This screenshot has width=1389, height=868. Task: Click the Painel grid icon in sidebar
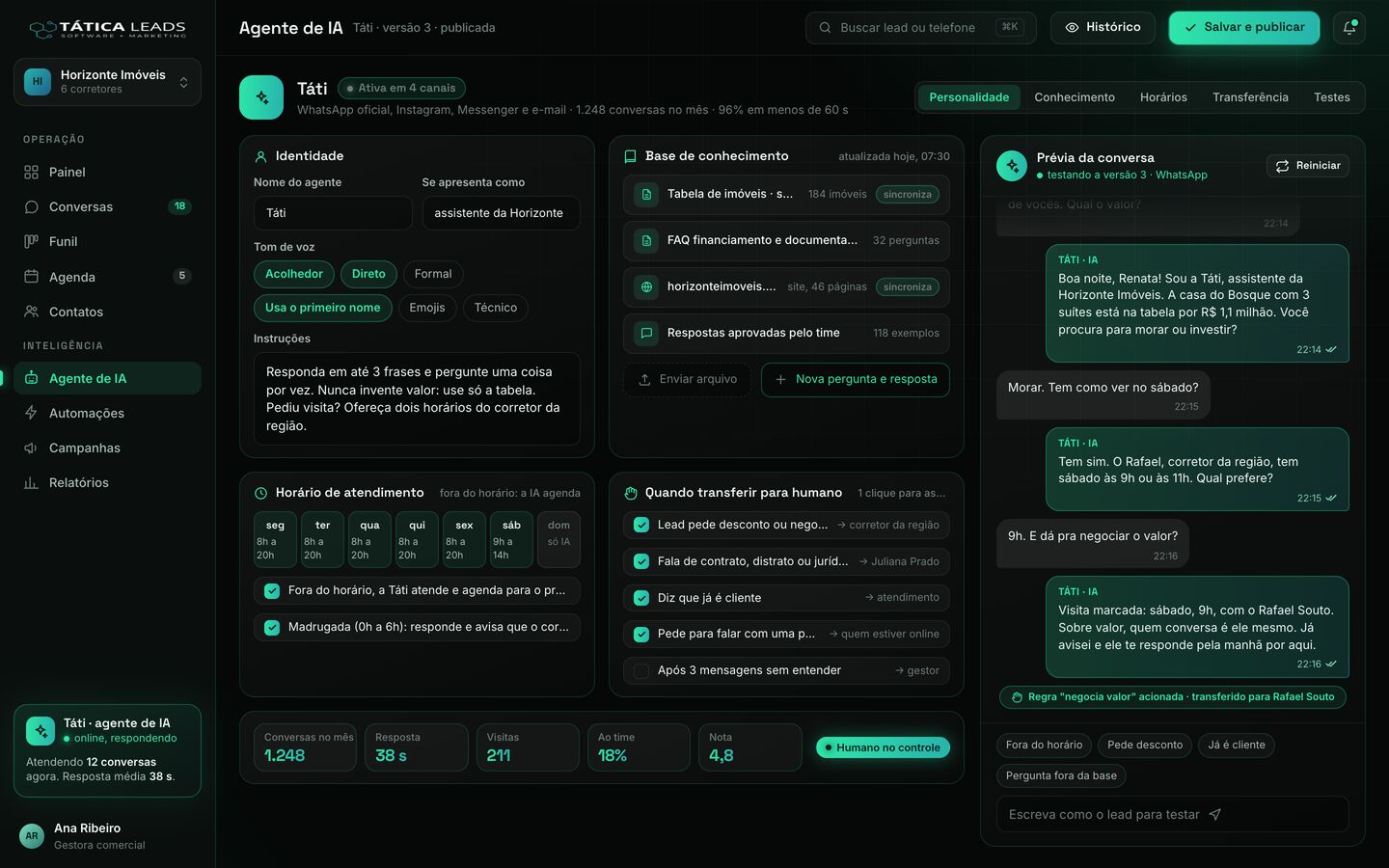pos(31,172)
